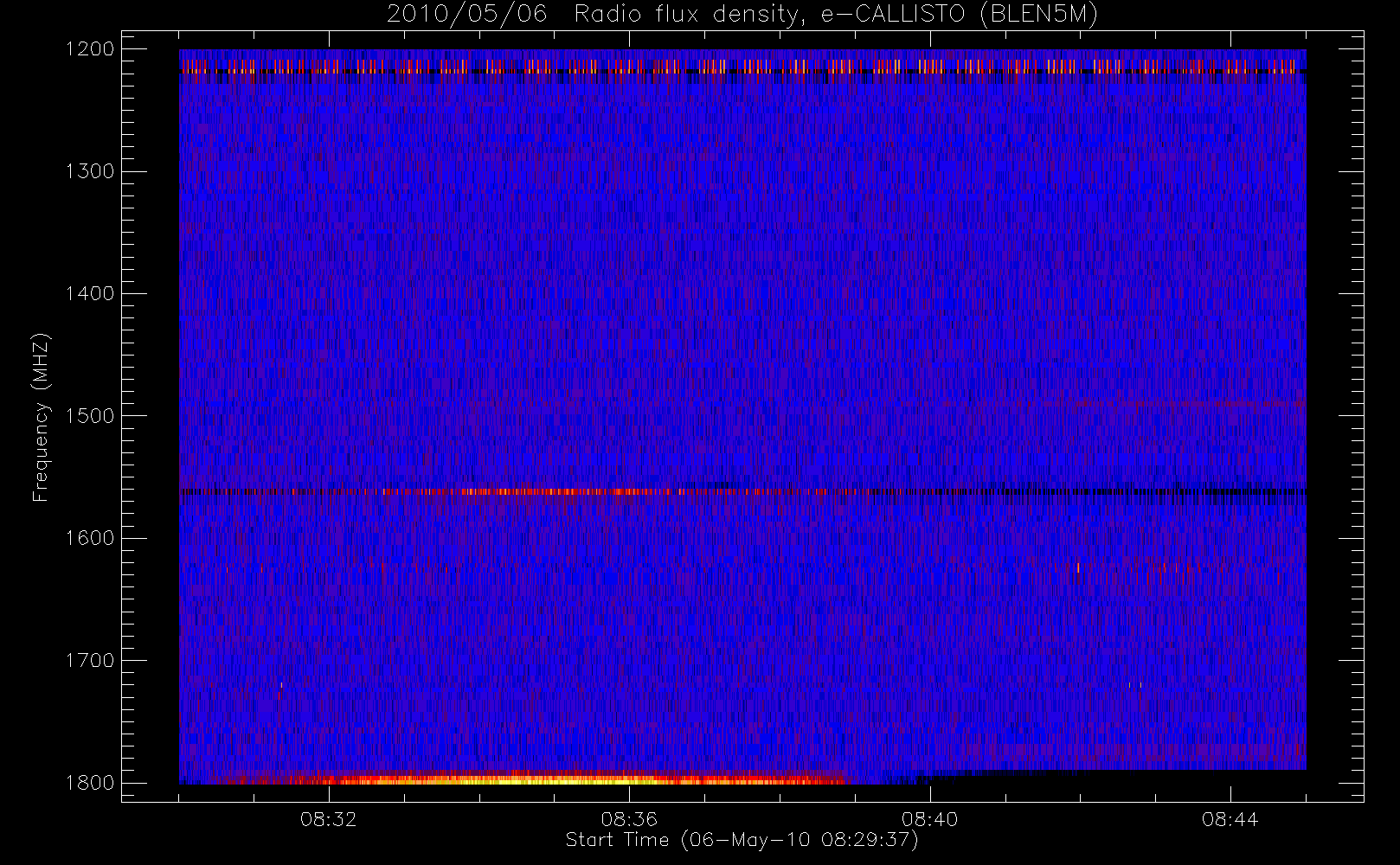Click the 08:36 time tick label
The image size is (1400, 865).
(x=629, y=819)
